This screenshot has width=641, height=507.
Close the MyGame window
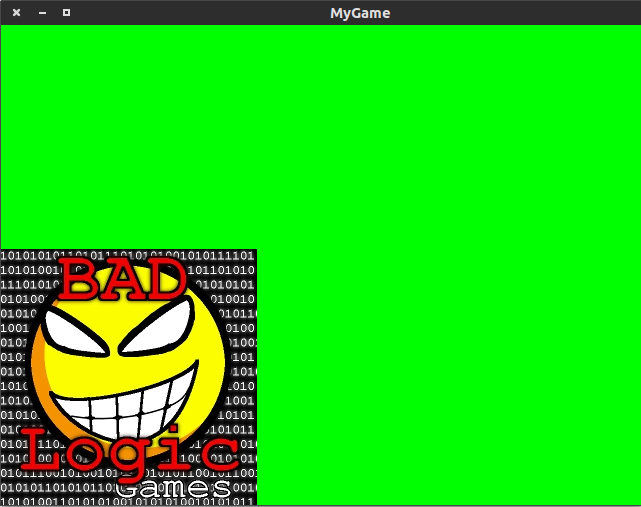pos(16,13)
